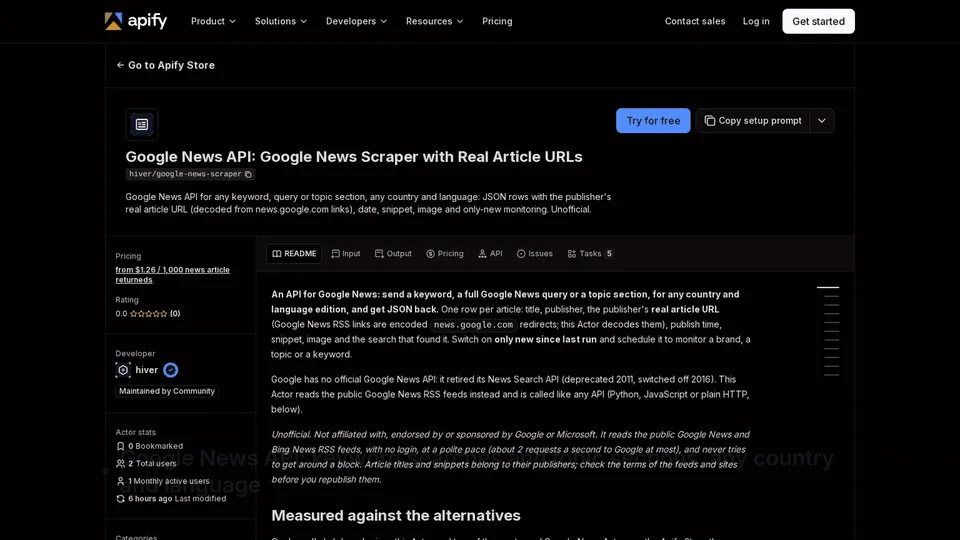Click the Tasks count badge showing 5
Screen dimensions: 960x540
(609, 253)
